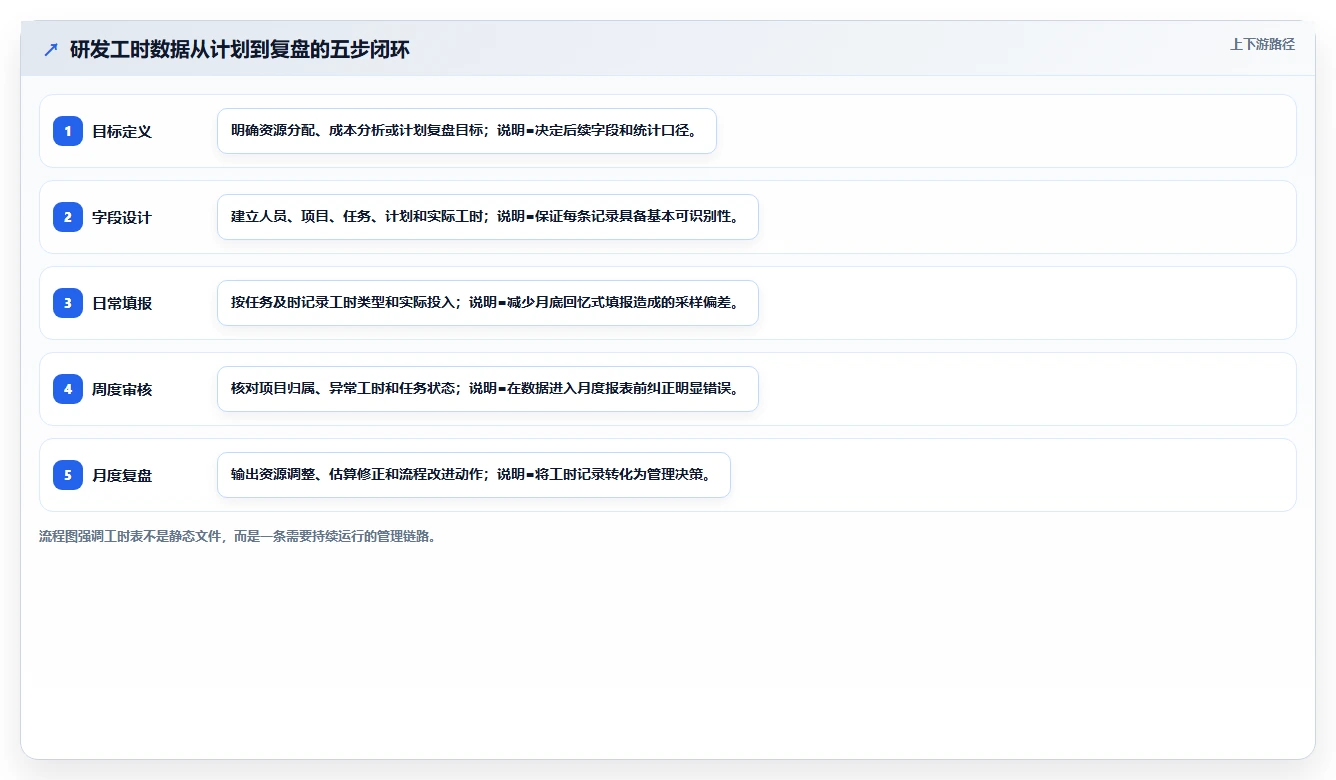Click the 字段设计 step label
1336x780 pixels.
tap(122, 217)
